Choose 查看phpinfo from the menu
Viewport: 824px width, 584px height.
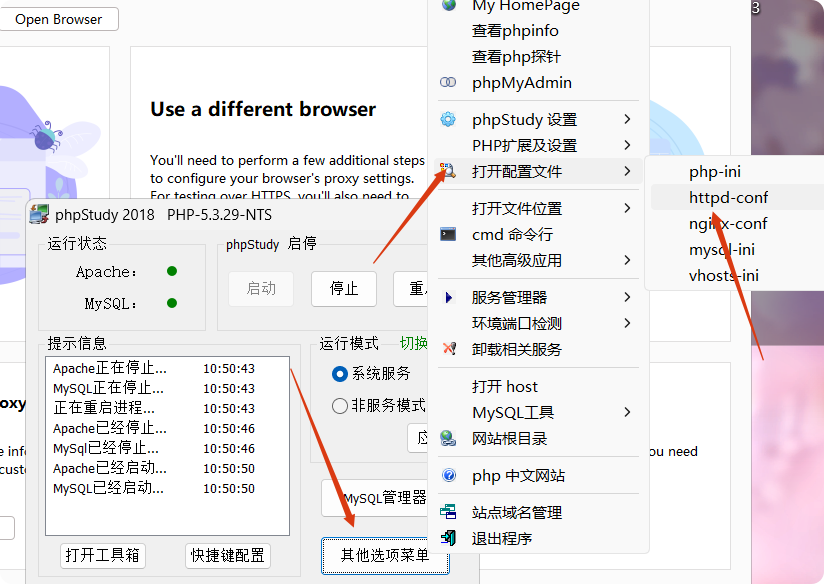(x=515, y=30)
